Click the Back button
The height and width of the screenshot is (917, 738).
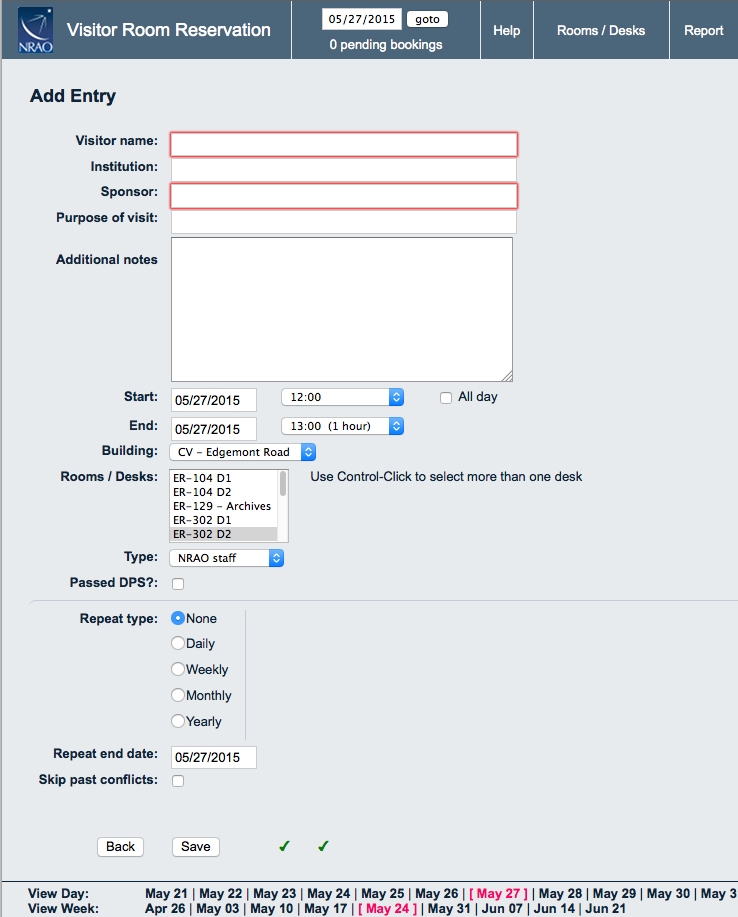pos(120,846)
